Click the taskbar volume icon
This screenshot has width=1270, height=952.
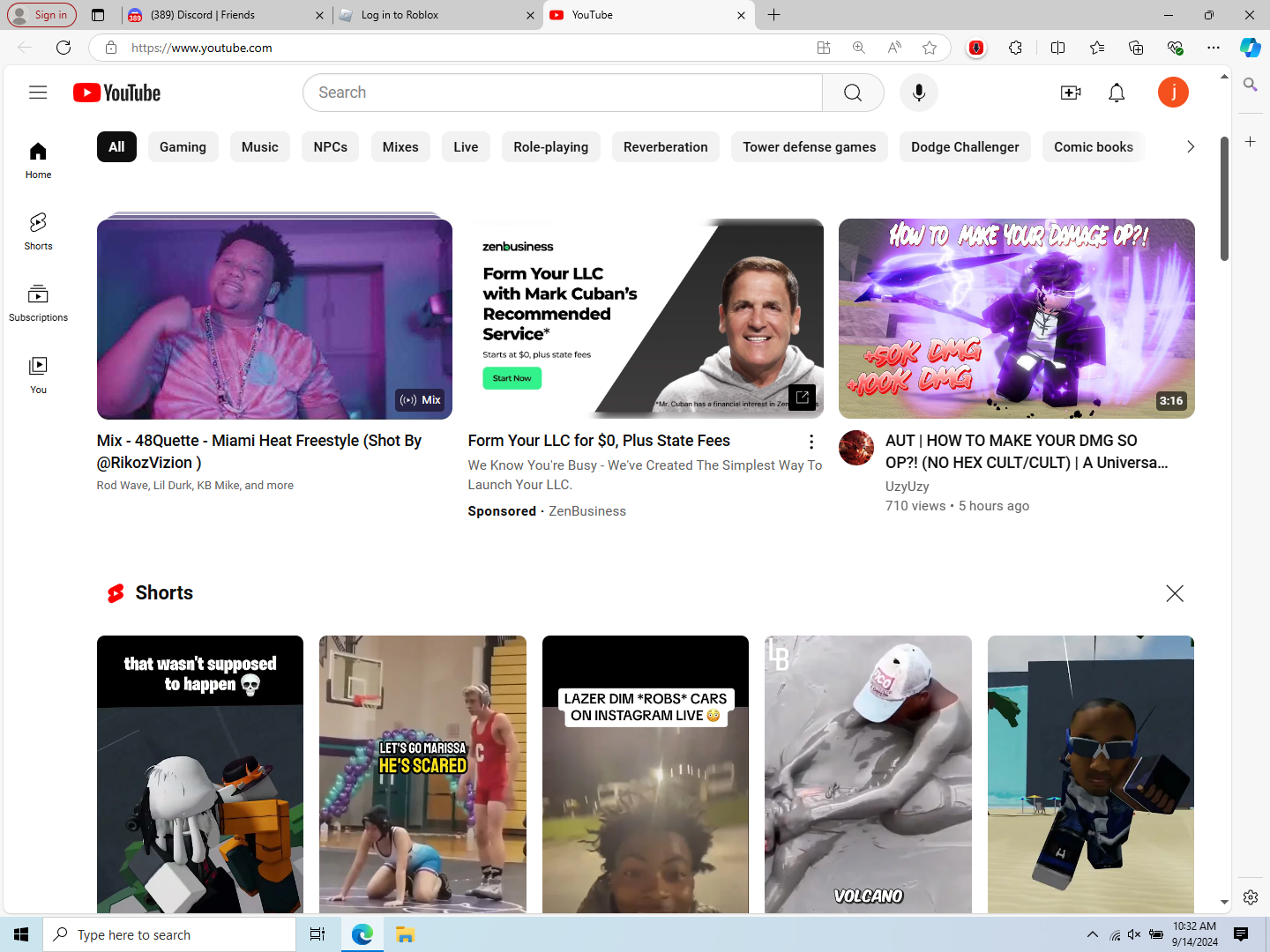pyautogui.click(x=1134, y=934)
